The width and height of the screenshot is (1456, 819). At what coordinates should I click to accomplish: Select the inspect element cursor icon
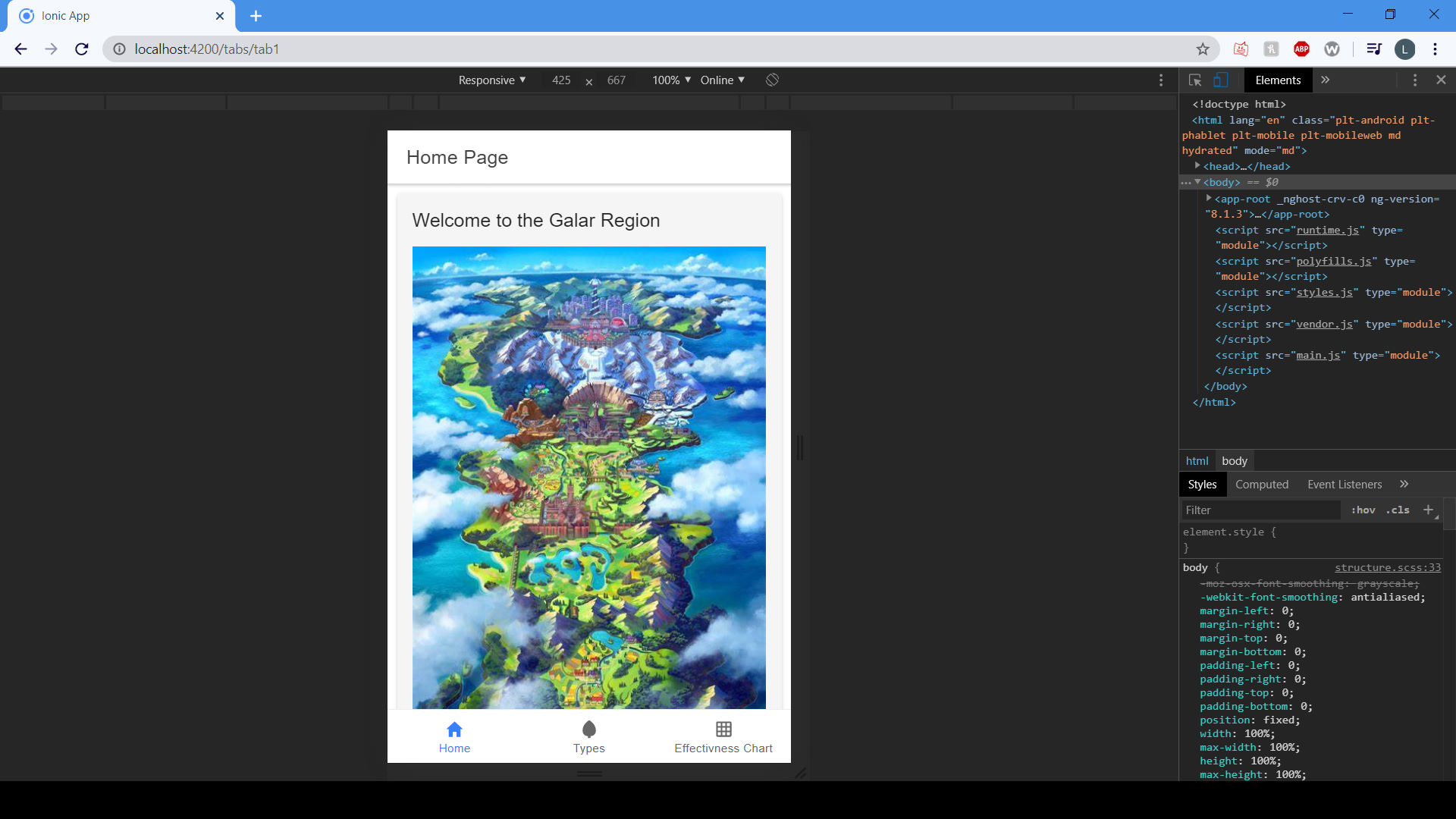tap(1194, 80)
